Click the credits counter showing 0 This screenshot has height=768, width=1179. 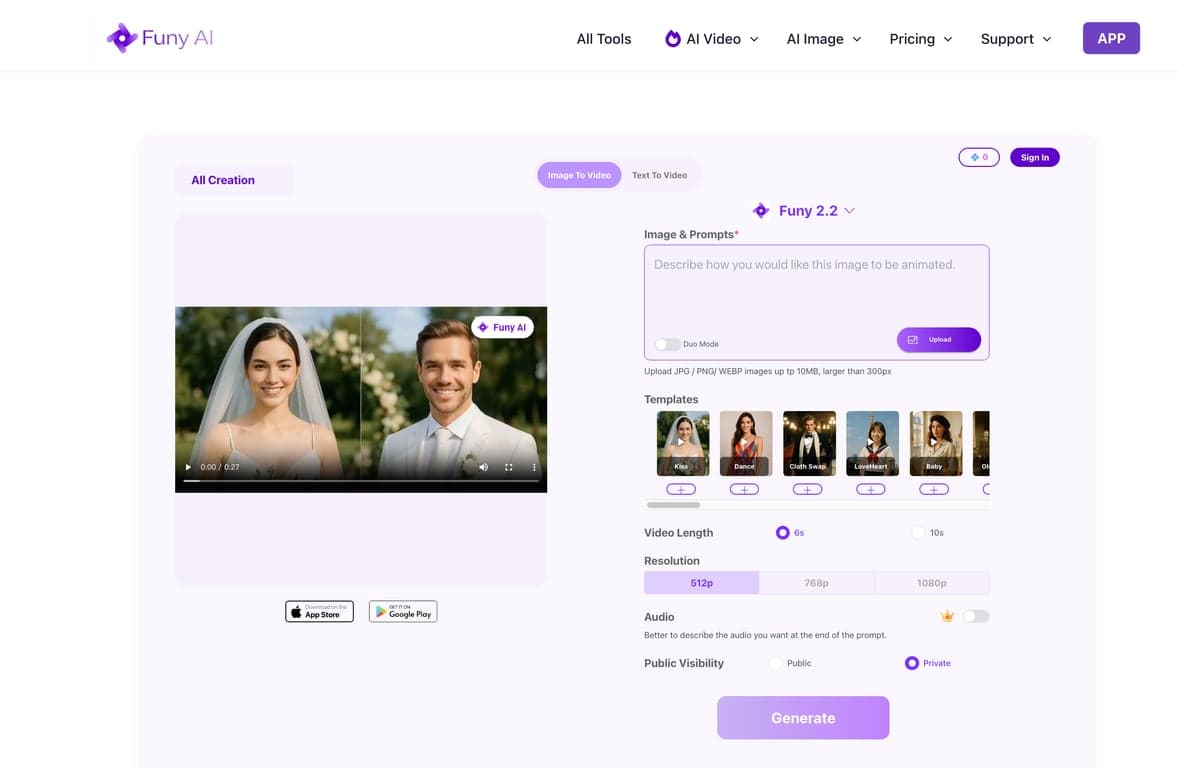pos(978,157)
